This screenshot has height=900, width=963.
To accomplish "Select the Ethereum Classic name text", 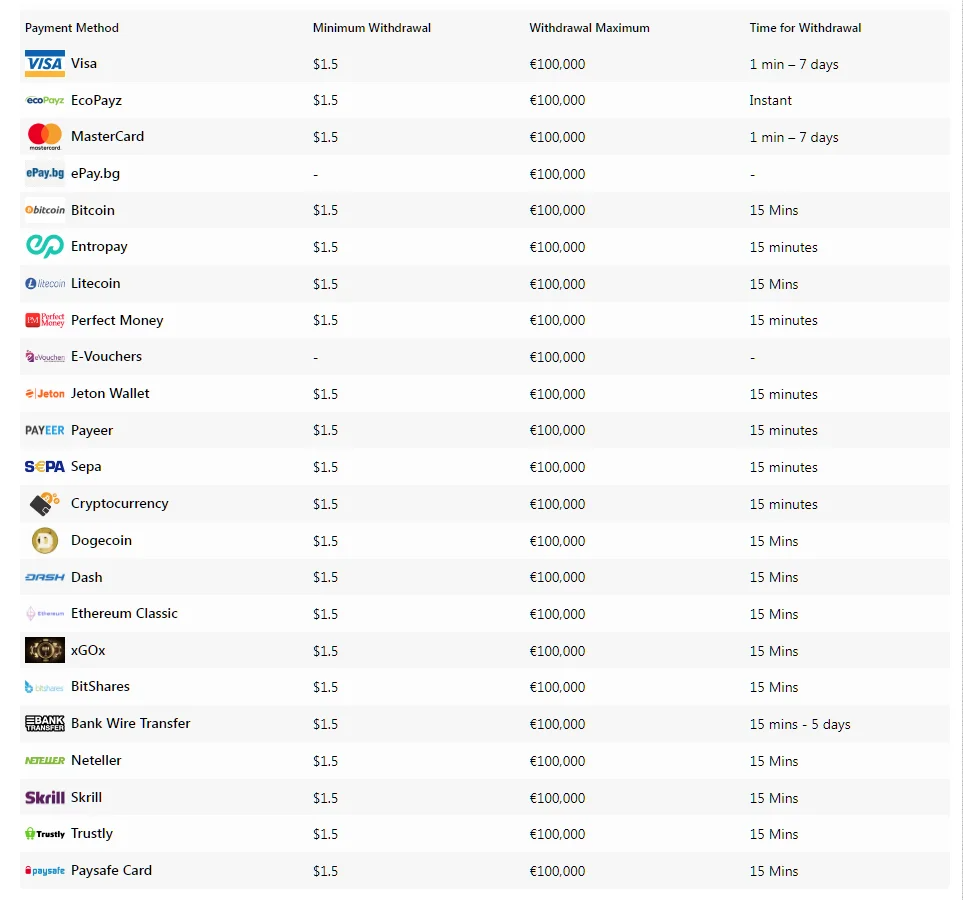I will pyautogui.click(x=124, y=614).
